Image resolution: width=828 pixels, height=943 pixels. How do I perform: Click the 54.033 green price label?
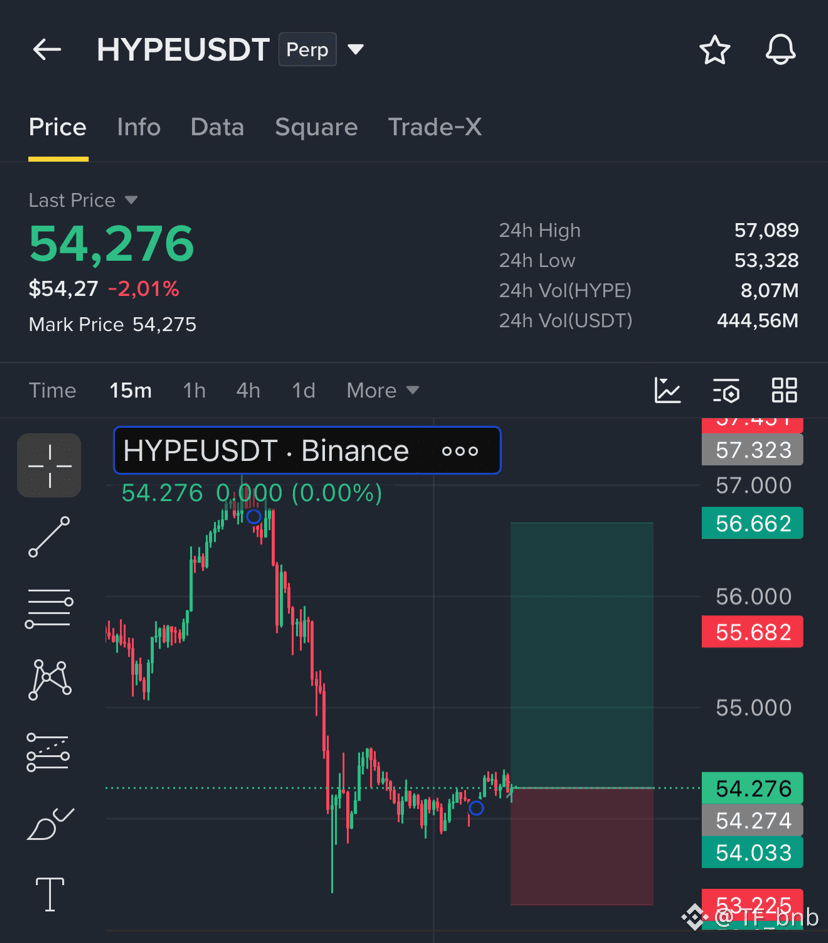click(x=752, y=852)
